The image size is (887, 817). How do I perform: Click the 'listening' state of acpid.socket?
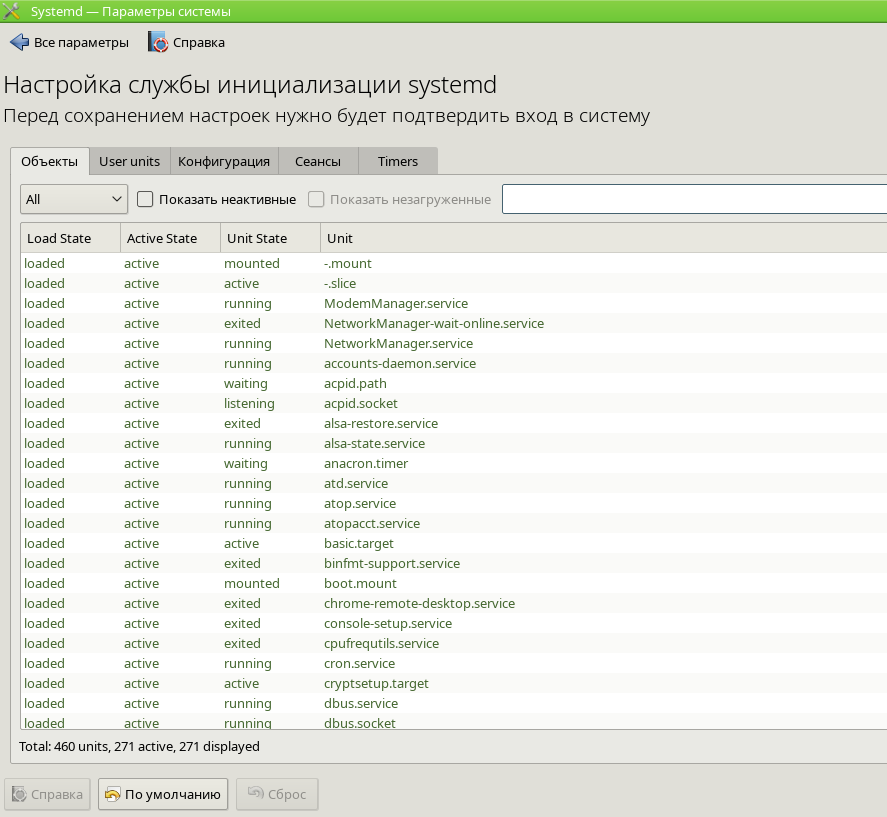point(249,403)
